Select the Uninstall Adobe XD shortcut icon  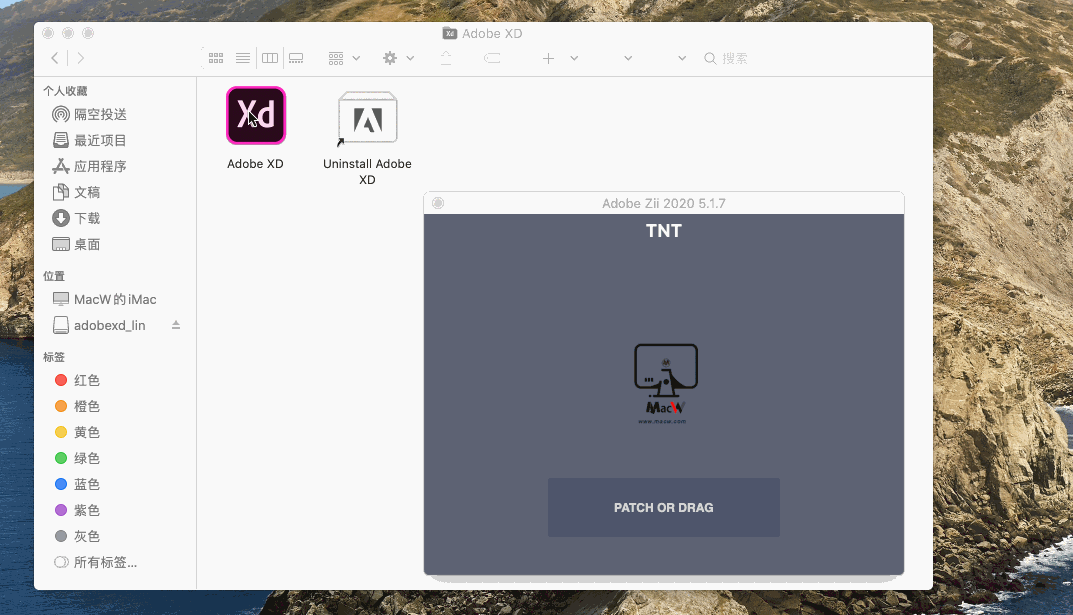point(367,118)
